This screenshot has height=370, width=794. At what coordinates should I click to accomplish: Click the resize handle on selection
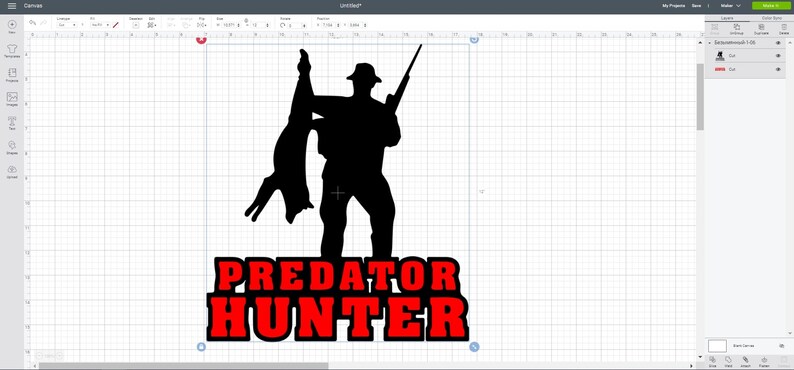click(x=474, y=347)
